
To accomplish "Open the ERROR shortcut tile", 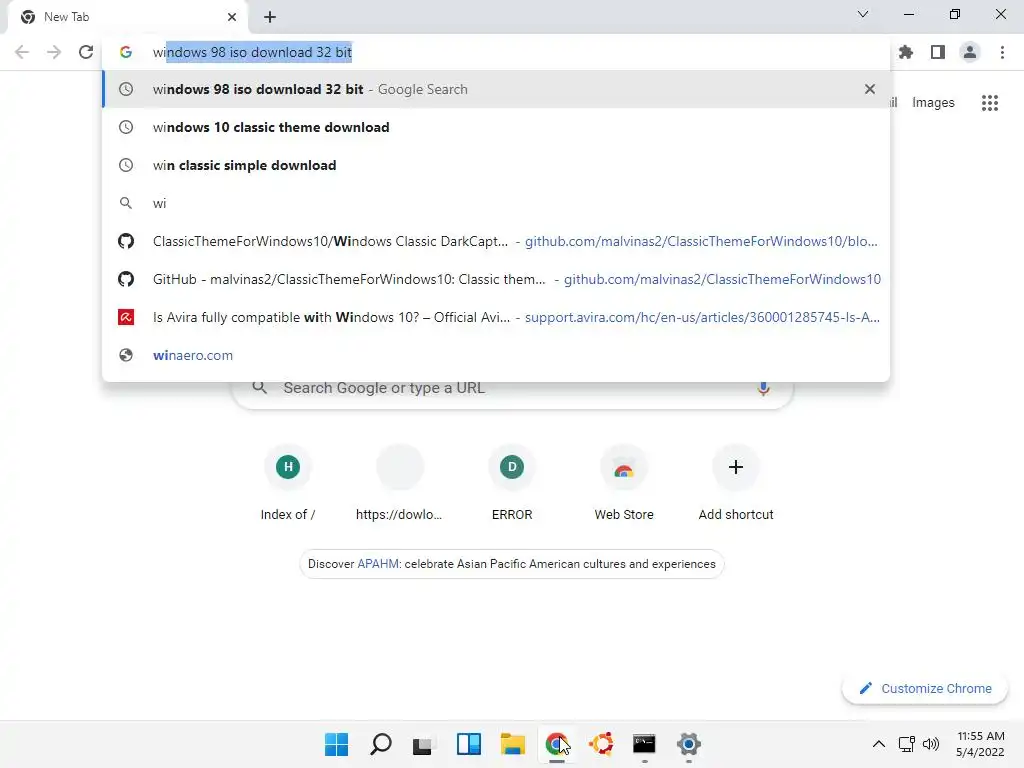I will [x=512, y=483].
